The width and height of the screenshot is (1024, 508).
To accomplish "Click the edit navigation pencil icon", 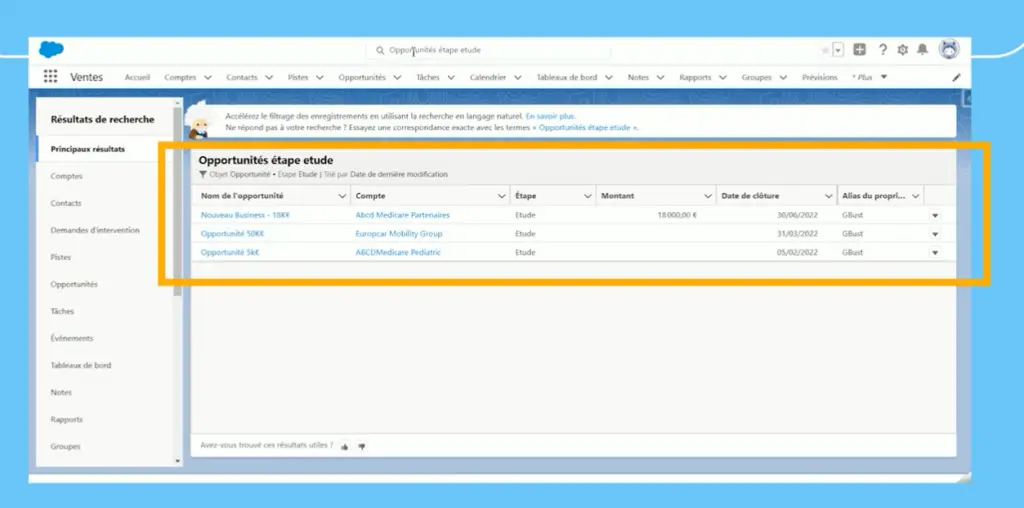I will click(x=956, y=77).
